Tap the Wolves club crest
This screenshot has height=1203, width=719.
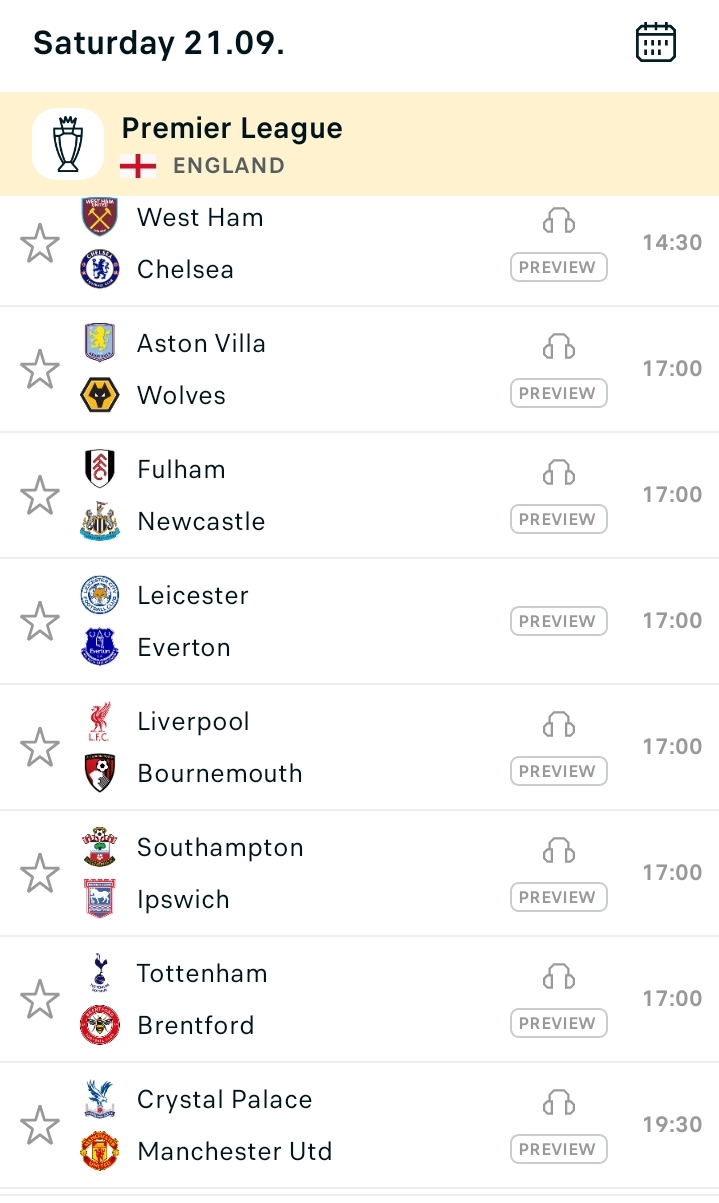[x=100, y=395]
